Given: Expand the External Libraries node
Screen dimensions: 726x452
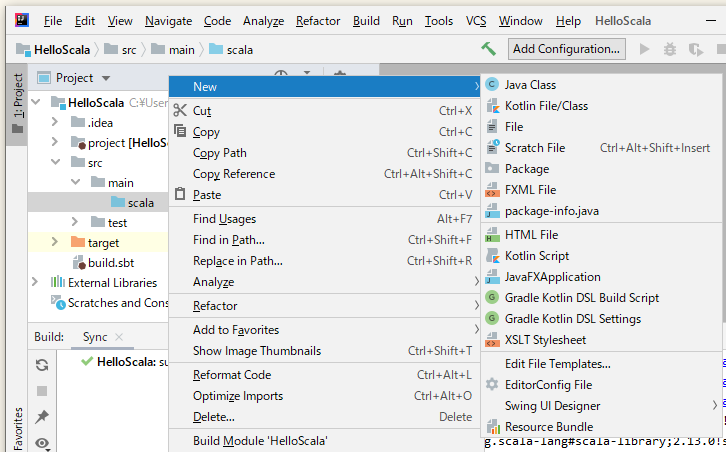Looking at the screenshot, I should tap(35, 282).
